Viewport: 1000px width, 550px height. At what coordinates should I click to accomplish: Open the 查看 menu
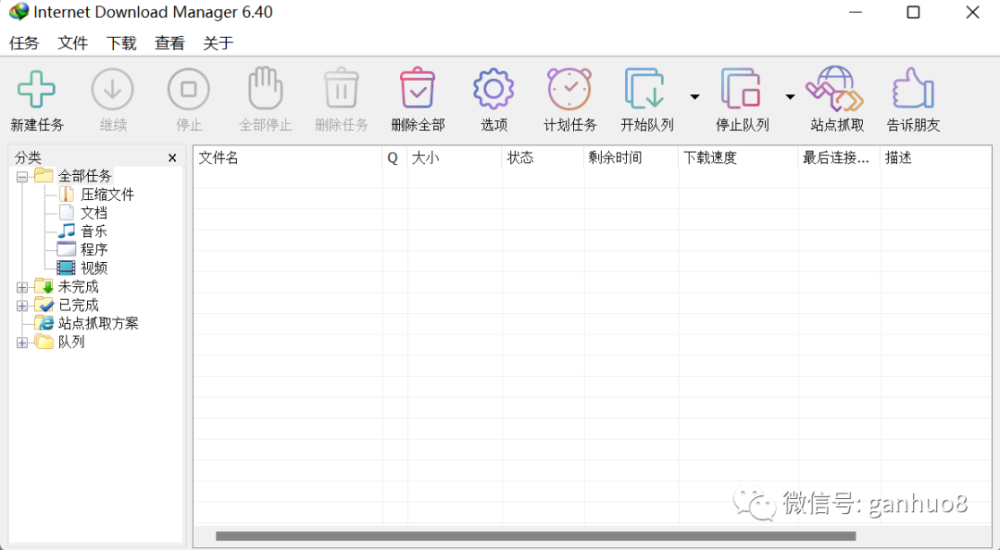[x=170, y=43]
